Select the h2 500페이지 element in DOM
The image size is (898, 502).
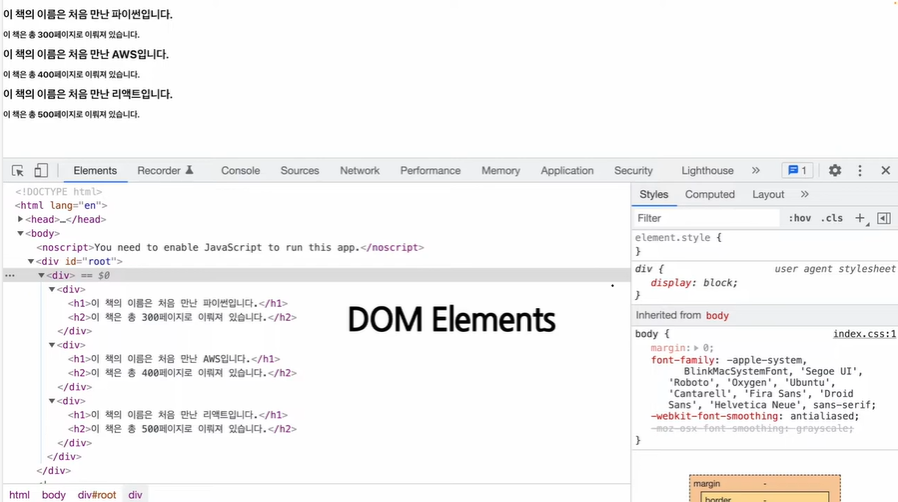[x=182, y=429]
